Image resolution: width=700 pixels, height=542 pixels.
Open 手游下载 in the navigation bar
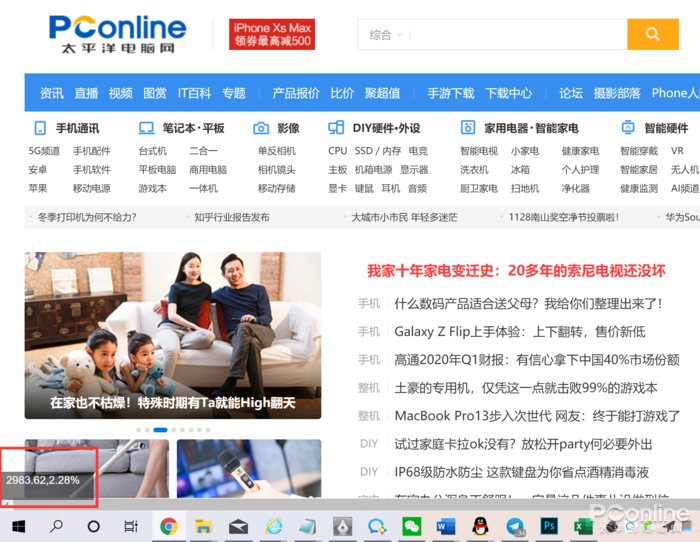[451, 93]
